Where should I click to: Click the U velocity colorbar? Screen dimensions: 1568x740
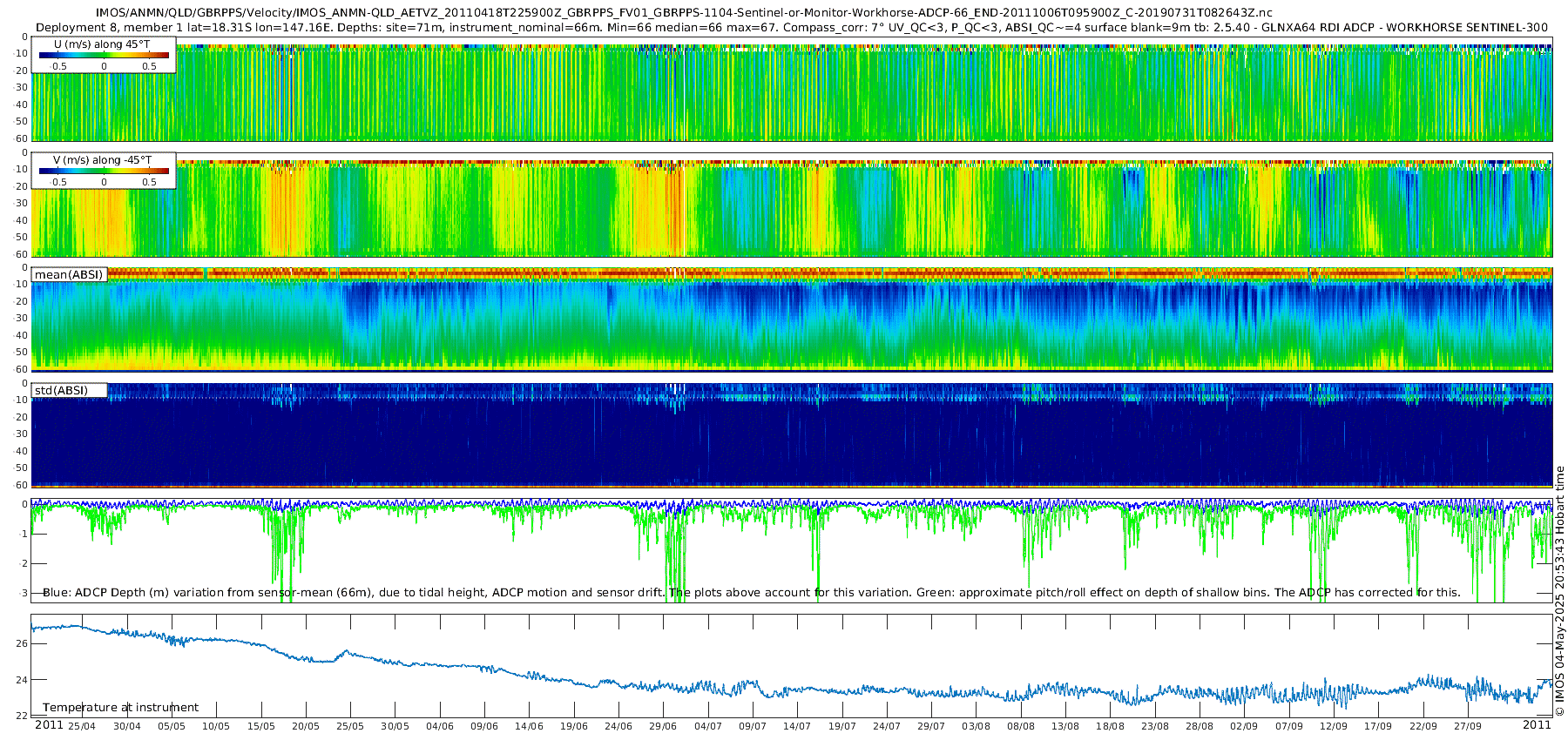[104, 56]
